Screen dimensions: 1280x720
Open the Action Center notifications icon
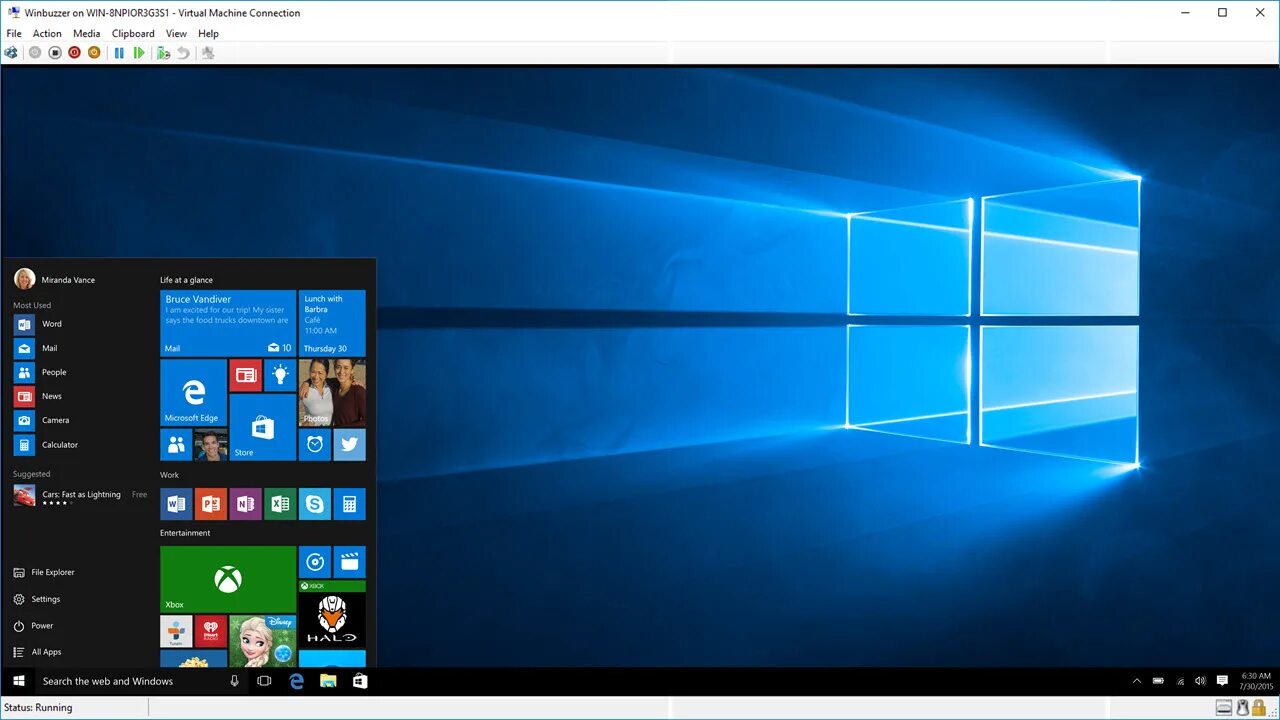(x=1222, y=681)
